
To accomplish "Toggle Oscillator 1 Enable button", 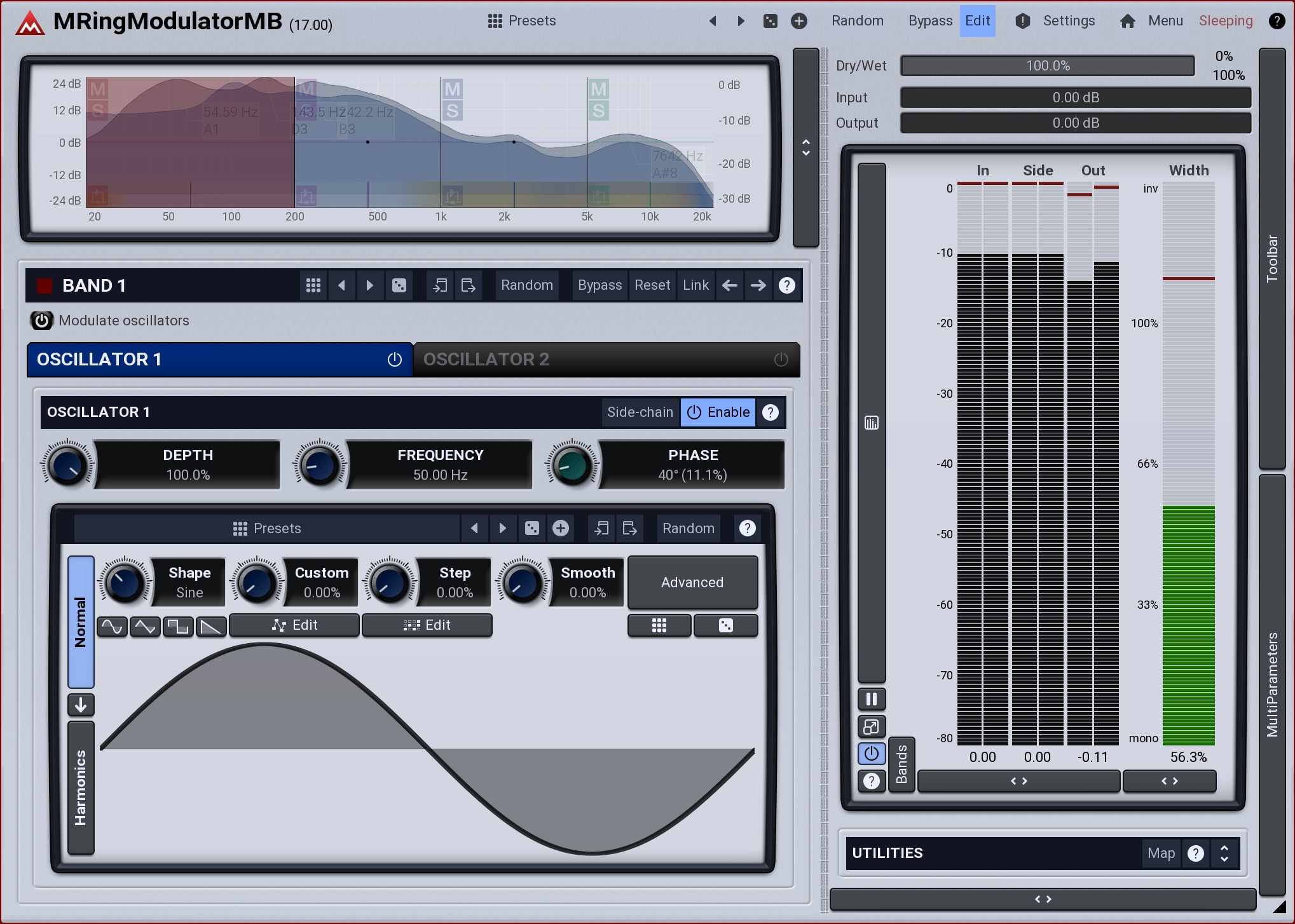I will [718, 412].
